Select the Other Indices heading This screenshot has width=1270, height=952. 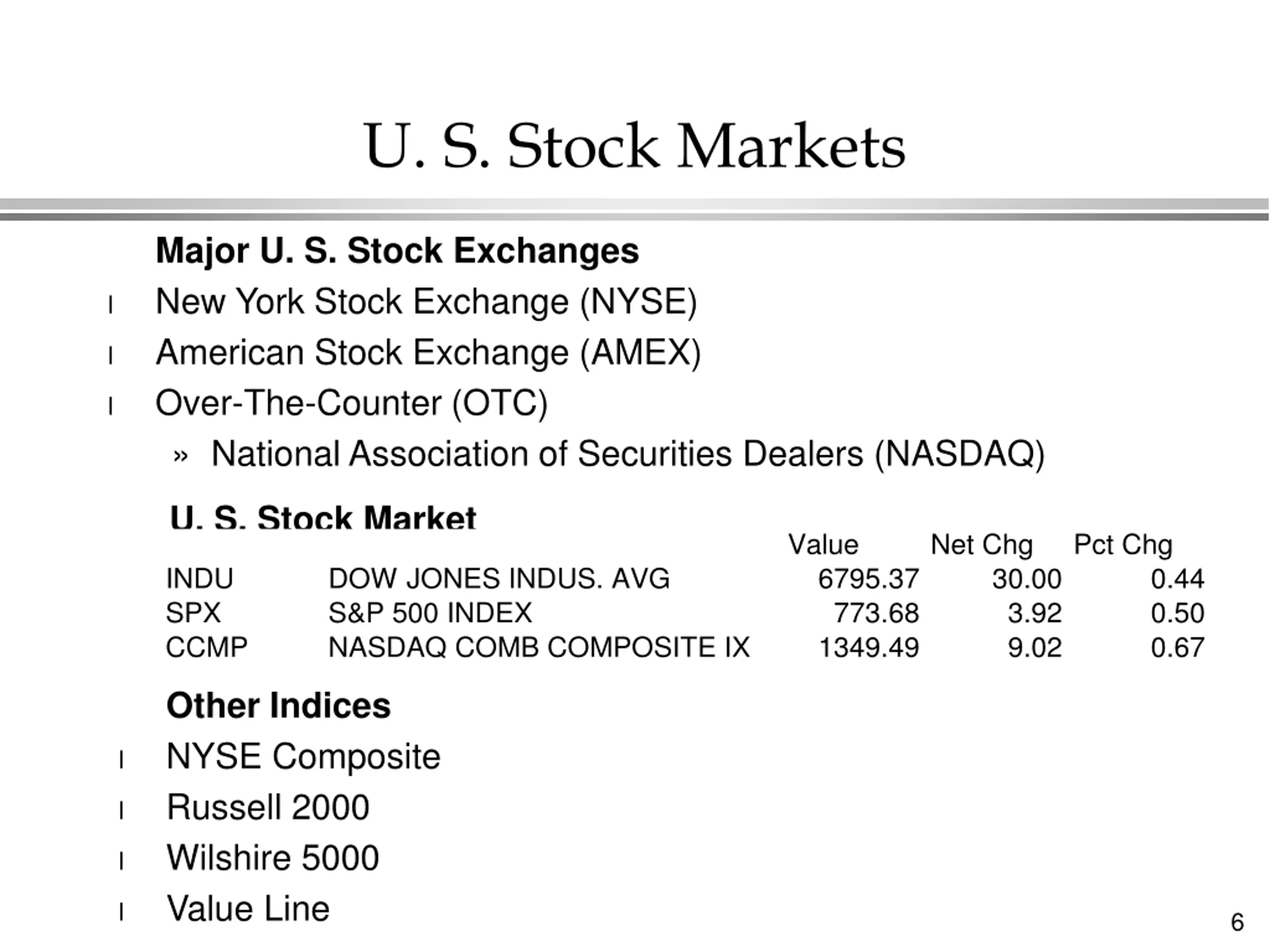point(278,706)
